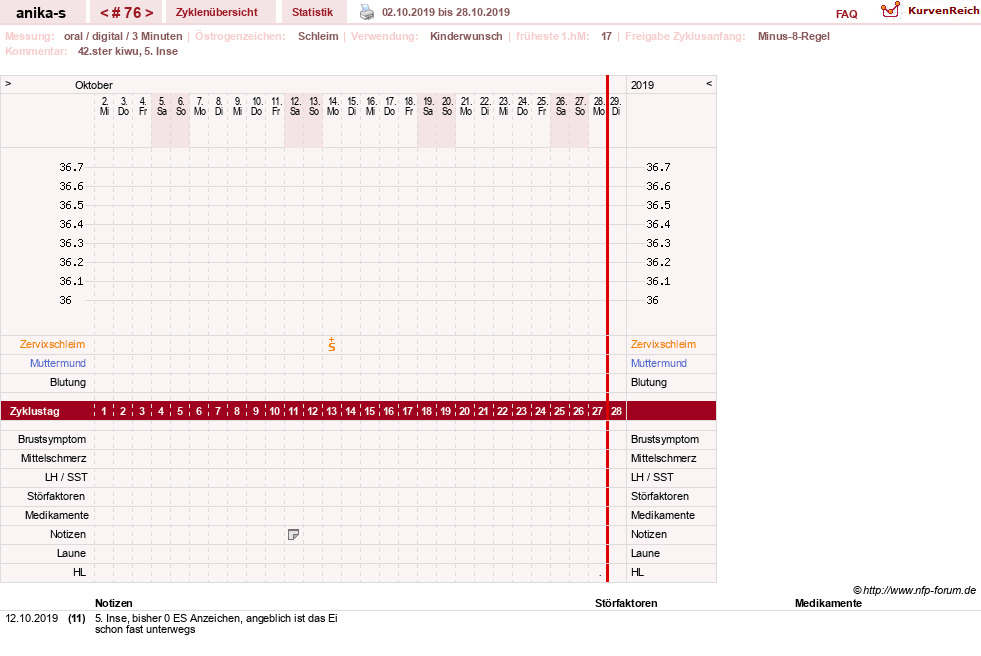Collapse chart with '<' arrow beside 2019

[709, 84]
